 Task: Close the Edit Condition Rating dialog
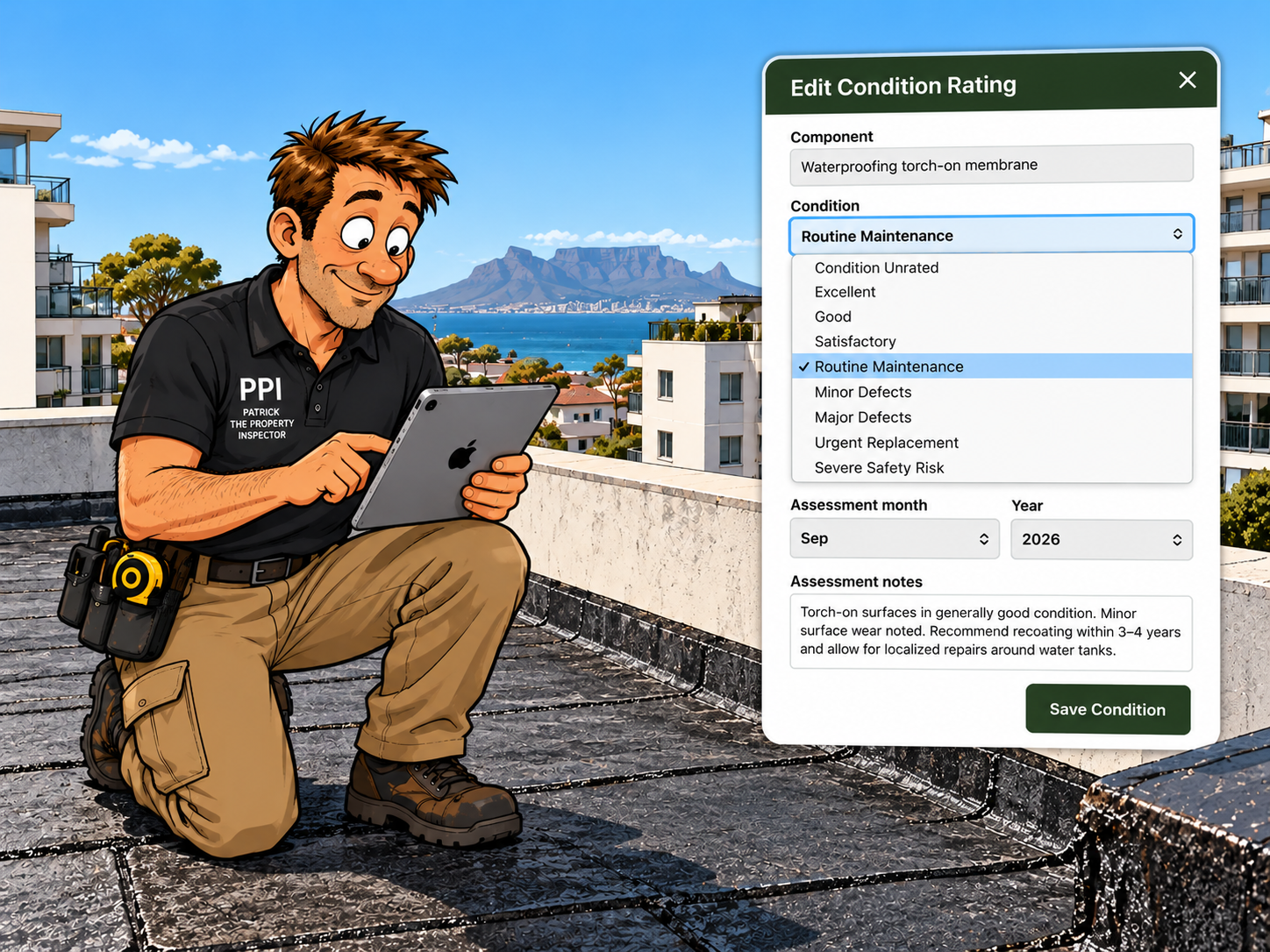click(1187, 81)
